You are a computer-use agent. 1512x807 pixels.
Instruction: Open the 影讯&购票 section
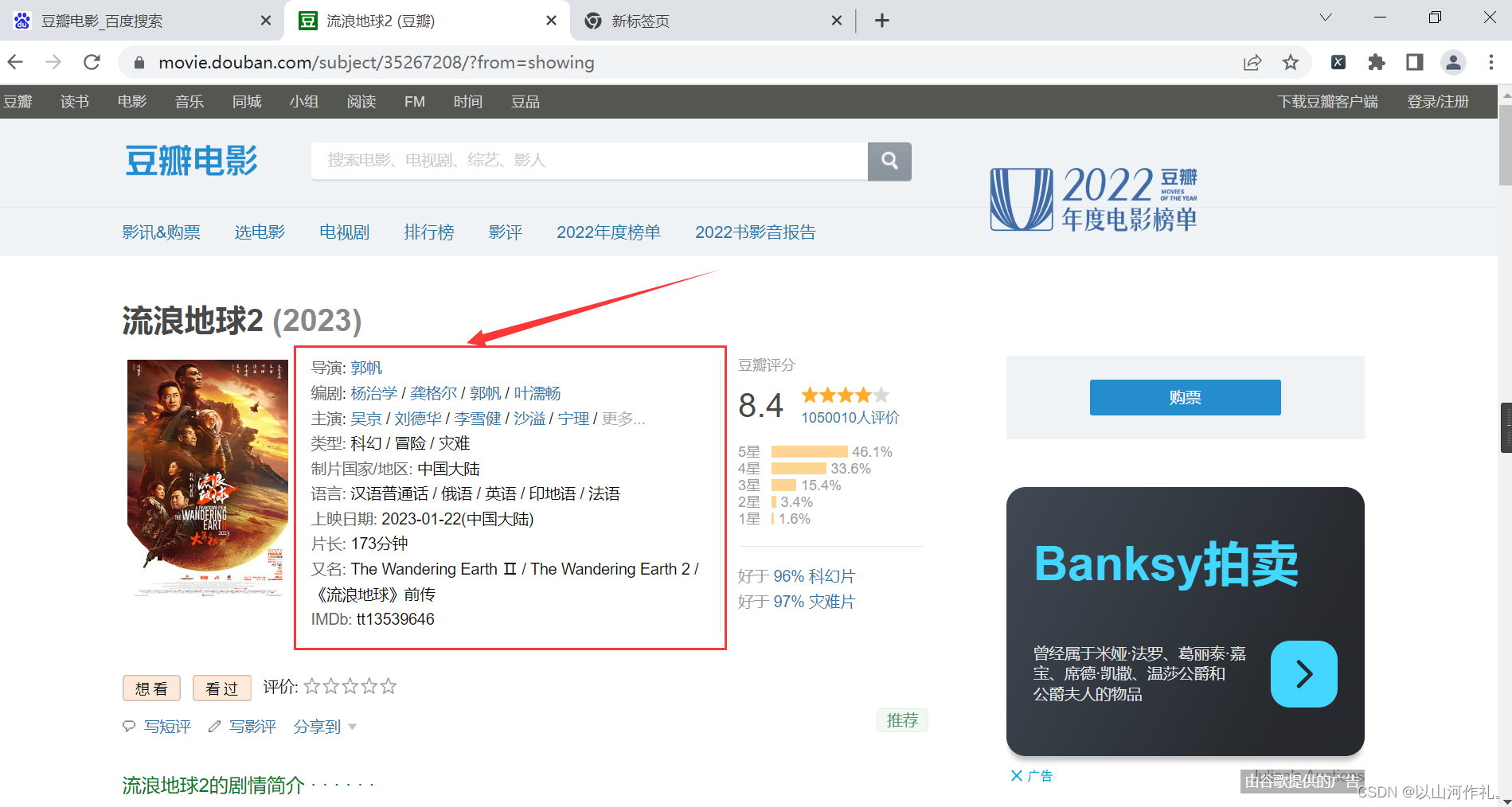(162, 232)
